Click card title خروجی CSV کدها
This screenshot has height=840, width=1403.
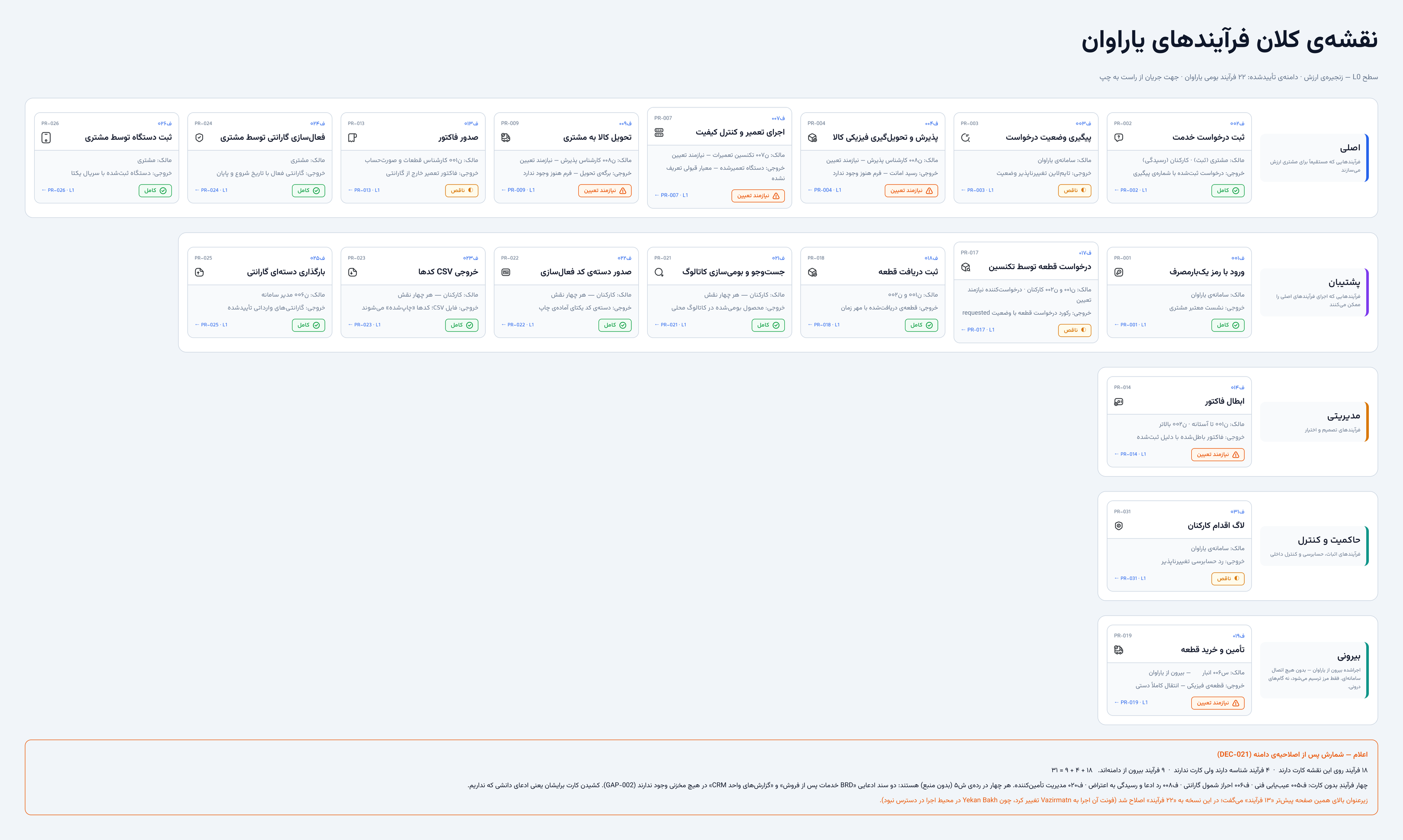(x=448, y=272)
